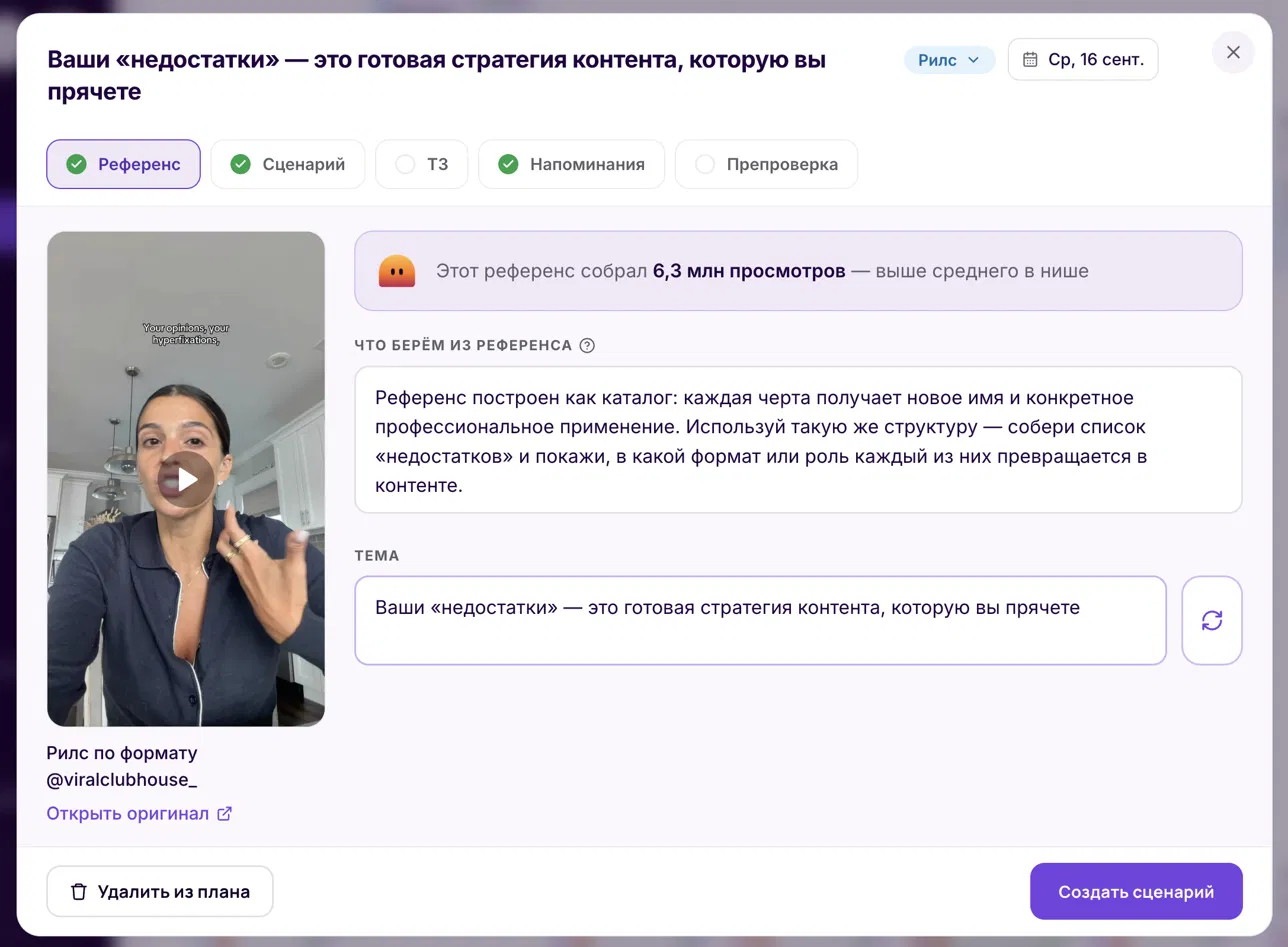Image resolution: width=1288 pixels, height=947 pixels.
Task: Click the ЧТО БЕРЁМ ИЗ РЕФЕРЕНСА label
Action: (463, 345)
